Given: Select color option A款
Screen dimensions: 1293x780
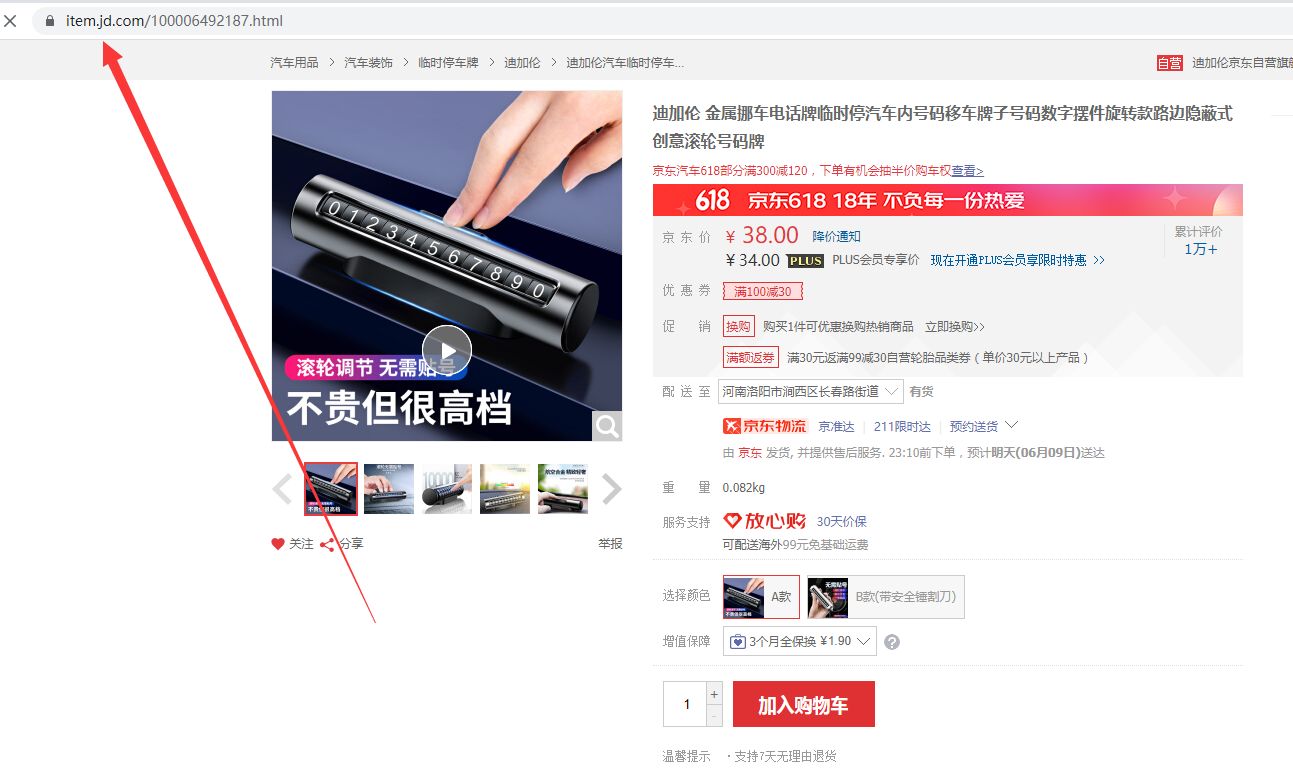Looking at the screenshot, I should 761,596.
